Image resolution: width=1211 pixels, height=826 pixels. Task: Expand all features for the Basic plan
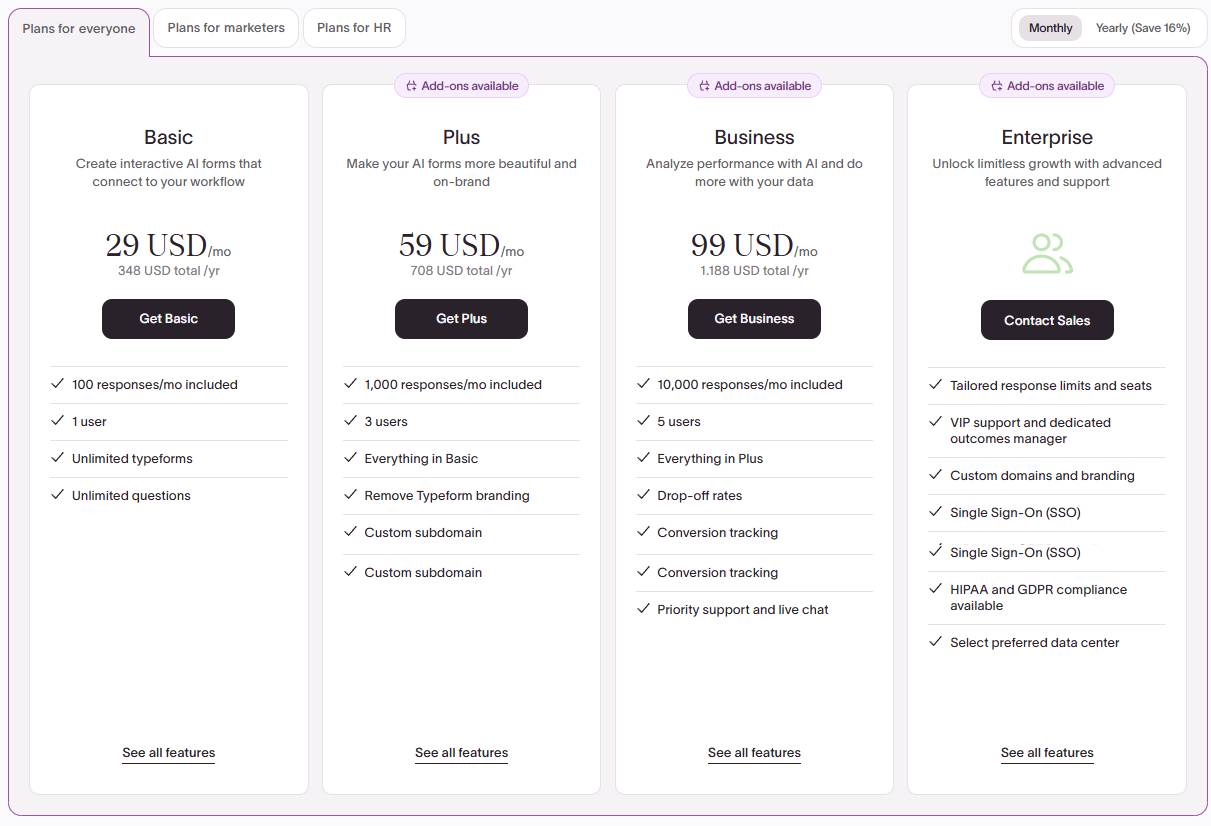click(x=168, y=752)
